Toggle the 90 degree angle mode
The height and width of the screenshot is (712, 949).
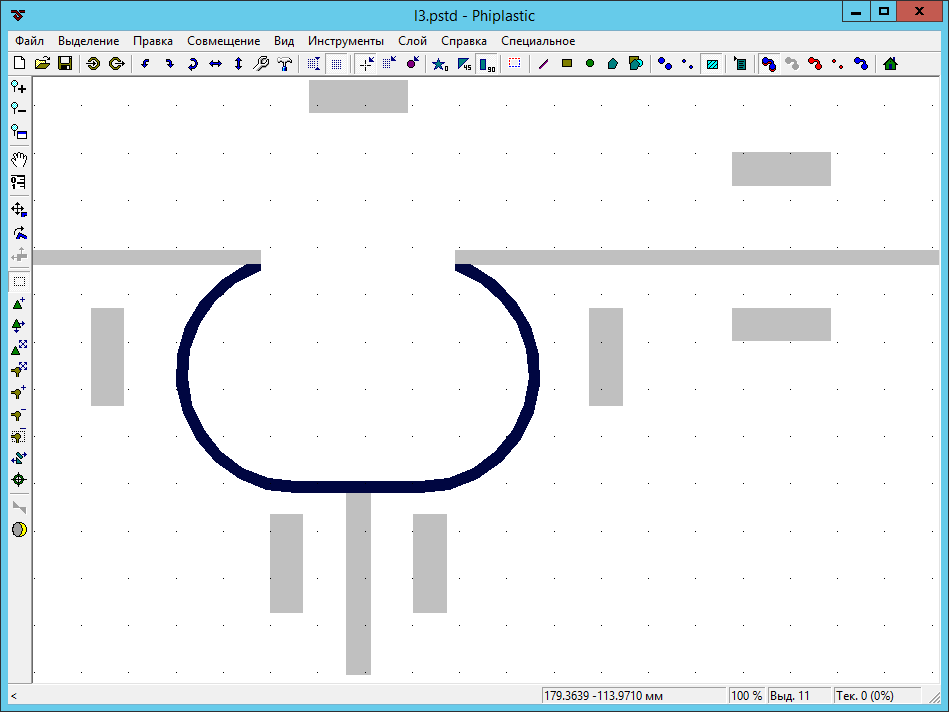click(487, 64)
